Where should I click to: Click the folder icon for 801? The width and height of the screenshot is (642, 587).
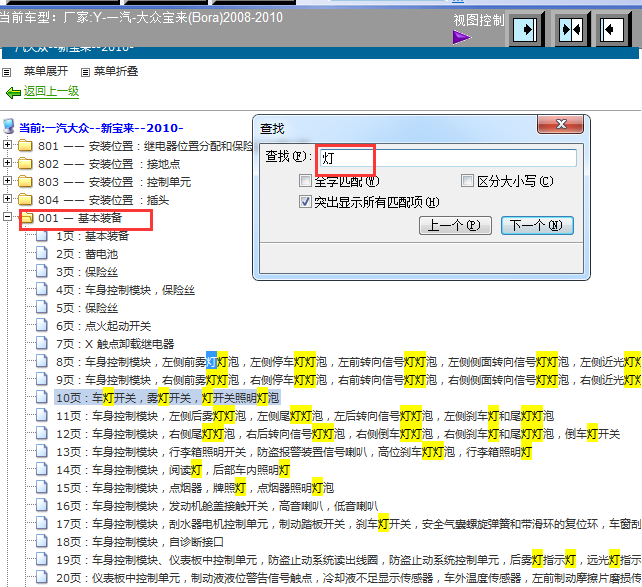click(x=25, y=145)
